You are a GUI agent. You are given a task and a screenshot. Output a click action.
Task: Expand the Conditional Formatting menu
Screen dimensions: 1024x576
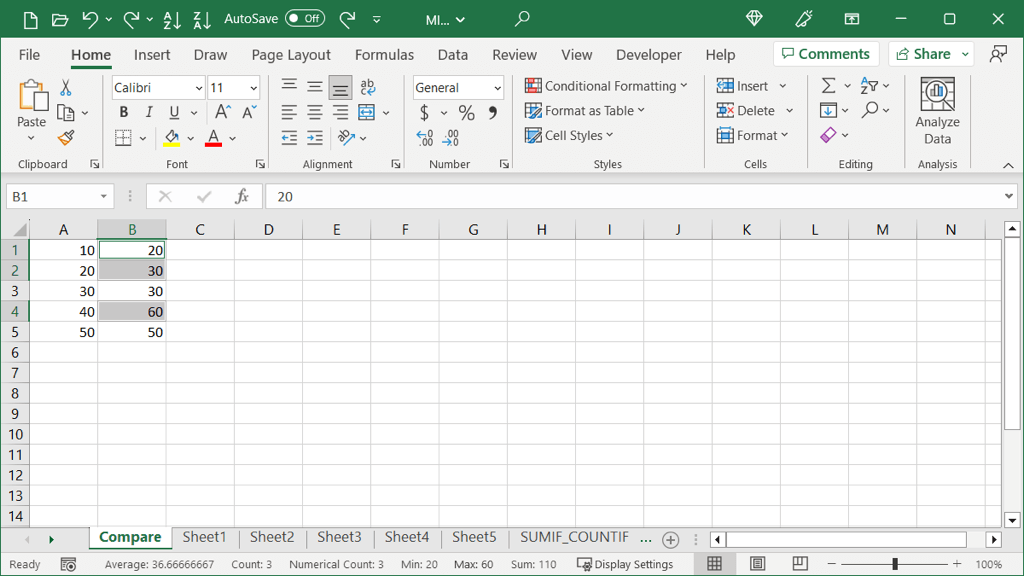[606, 86]
